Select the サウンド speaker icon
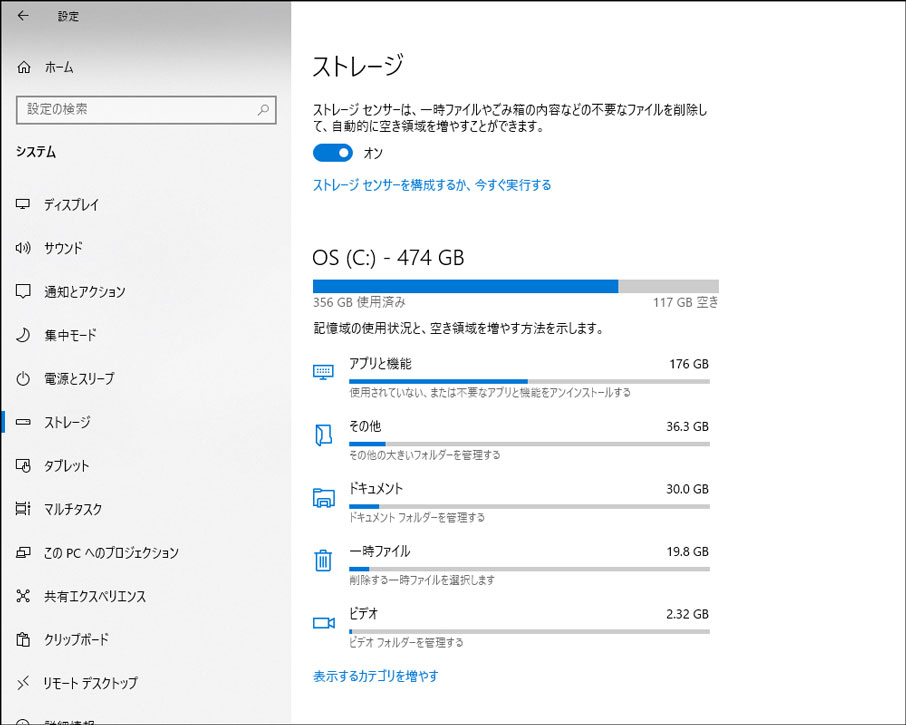The height and width of the screenshot is (725, 906). point(23,248)
